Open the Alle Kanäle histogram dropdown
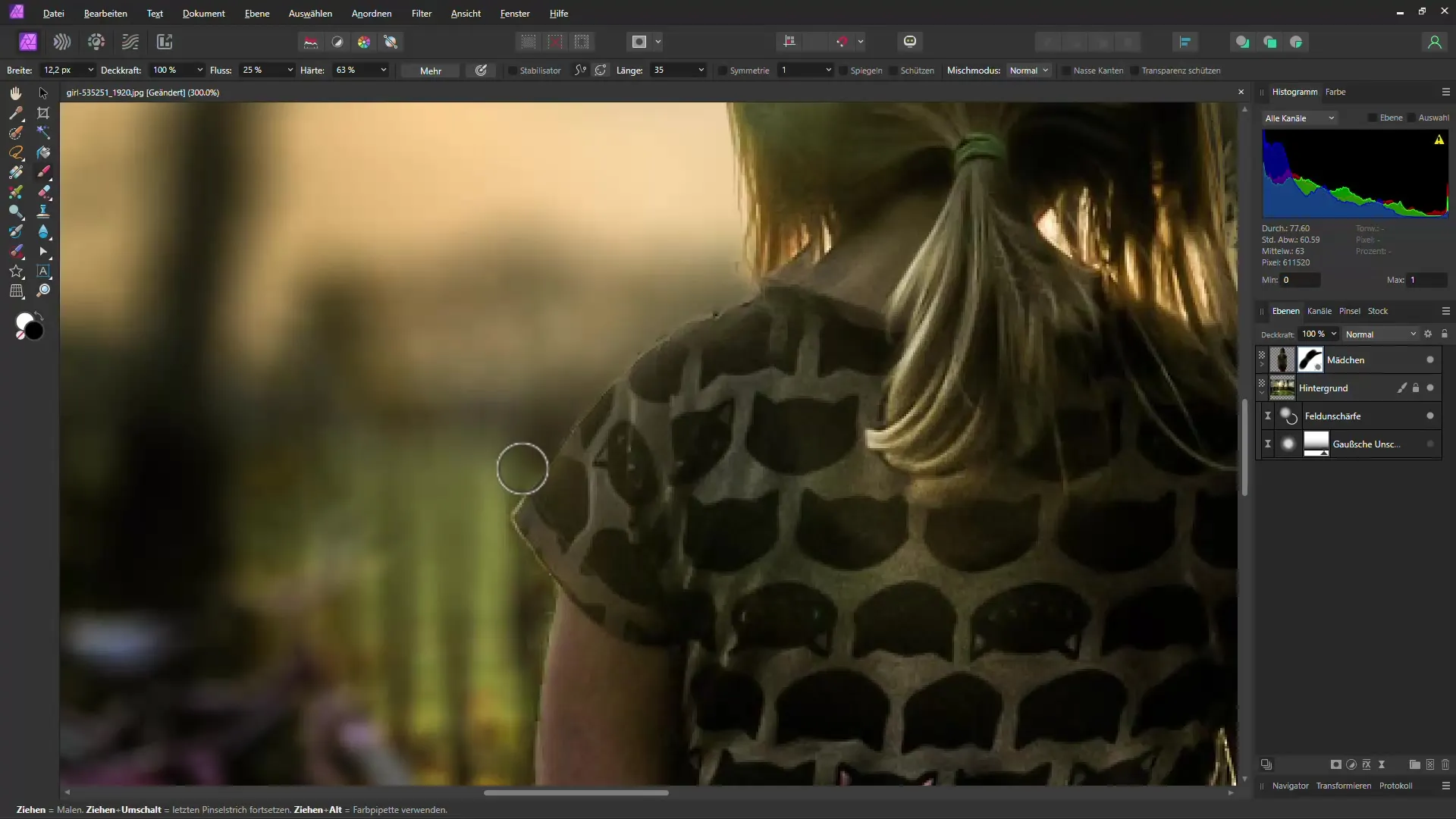Screen dimensions: 1456x819 (x=1300, y=118)
